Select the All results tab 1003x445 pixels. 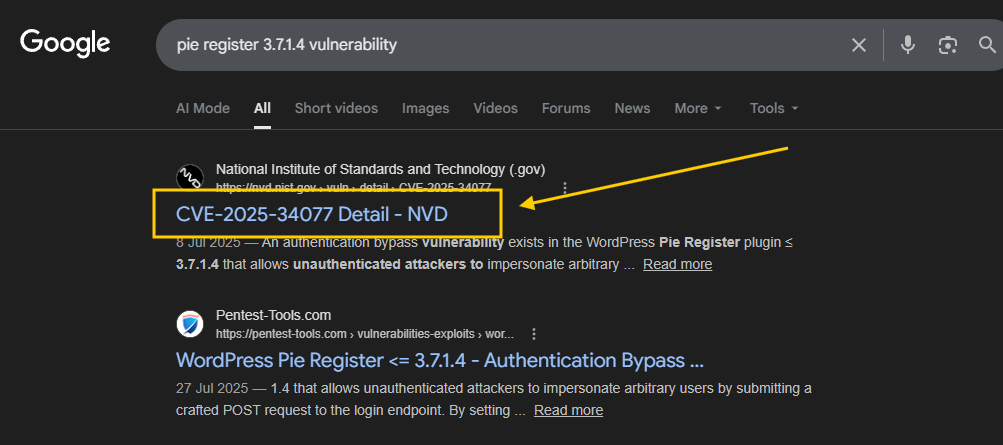(x=262, y=108)
